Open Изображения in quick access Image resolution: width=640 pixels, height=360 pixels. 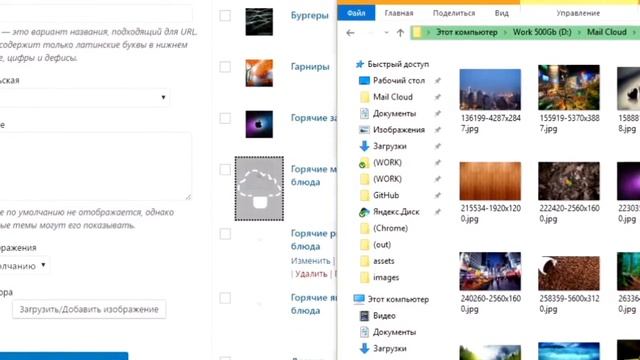click(392, 130)
